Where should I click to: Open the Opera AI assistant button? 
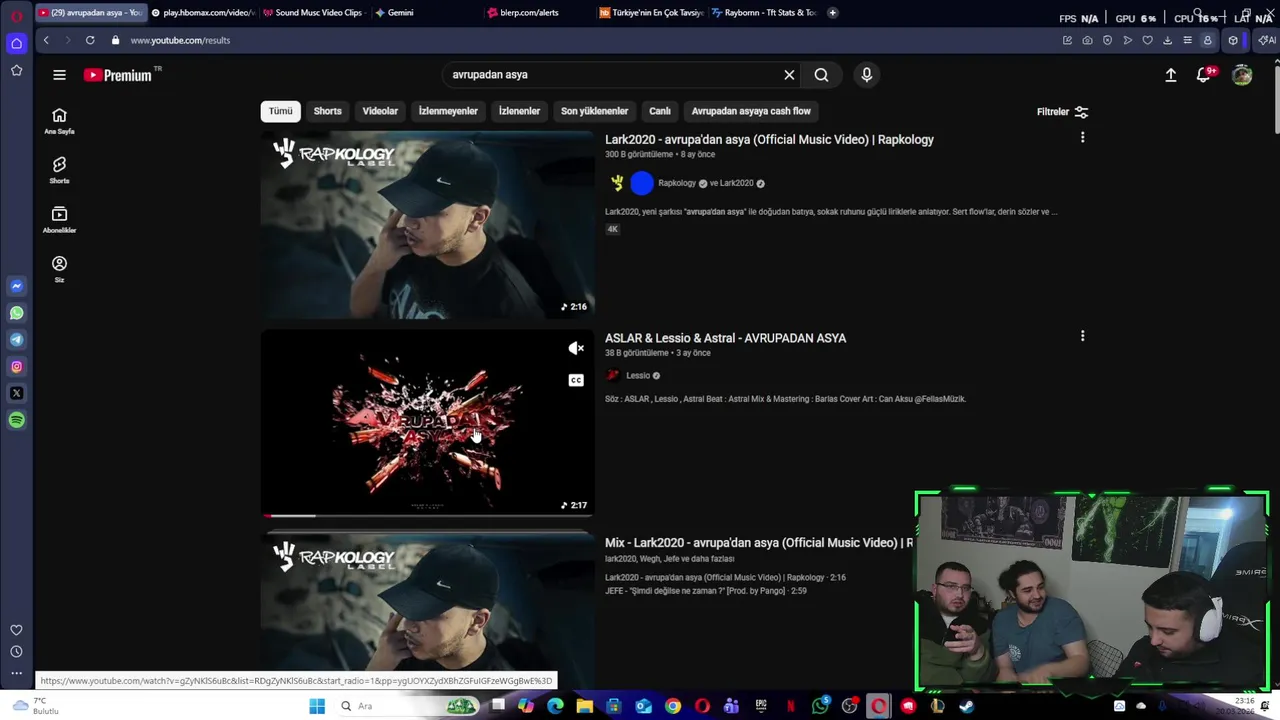click(x=1267, y=40)
